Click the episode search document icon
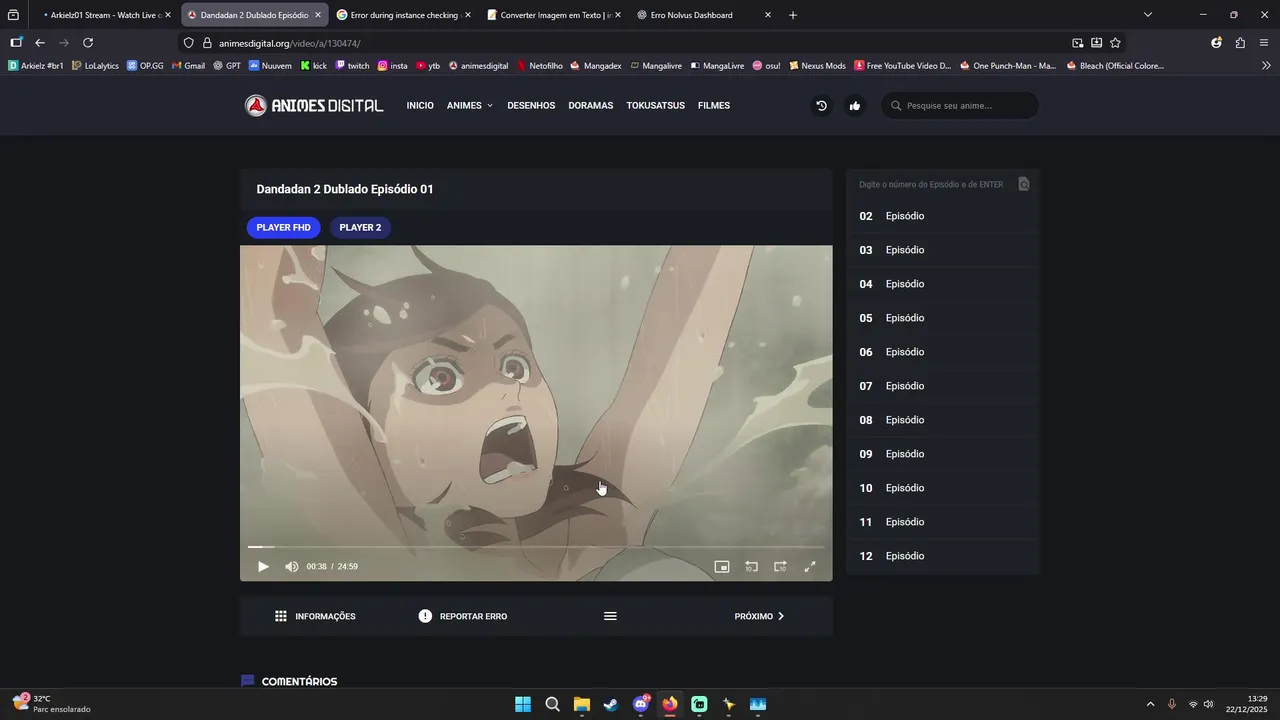 click(1023, 184)
